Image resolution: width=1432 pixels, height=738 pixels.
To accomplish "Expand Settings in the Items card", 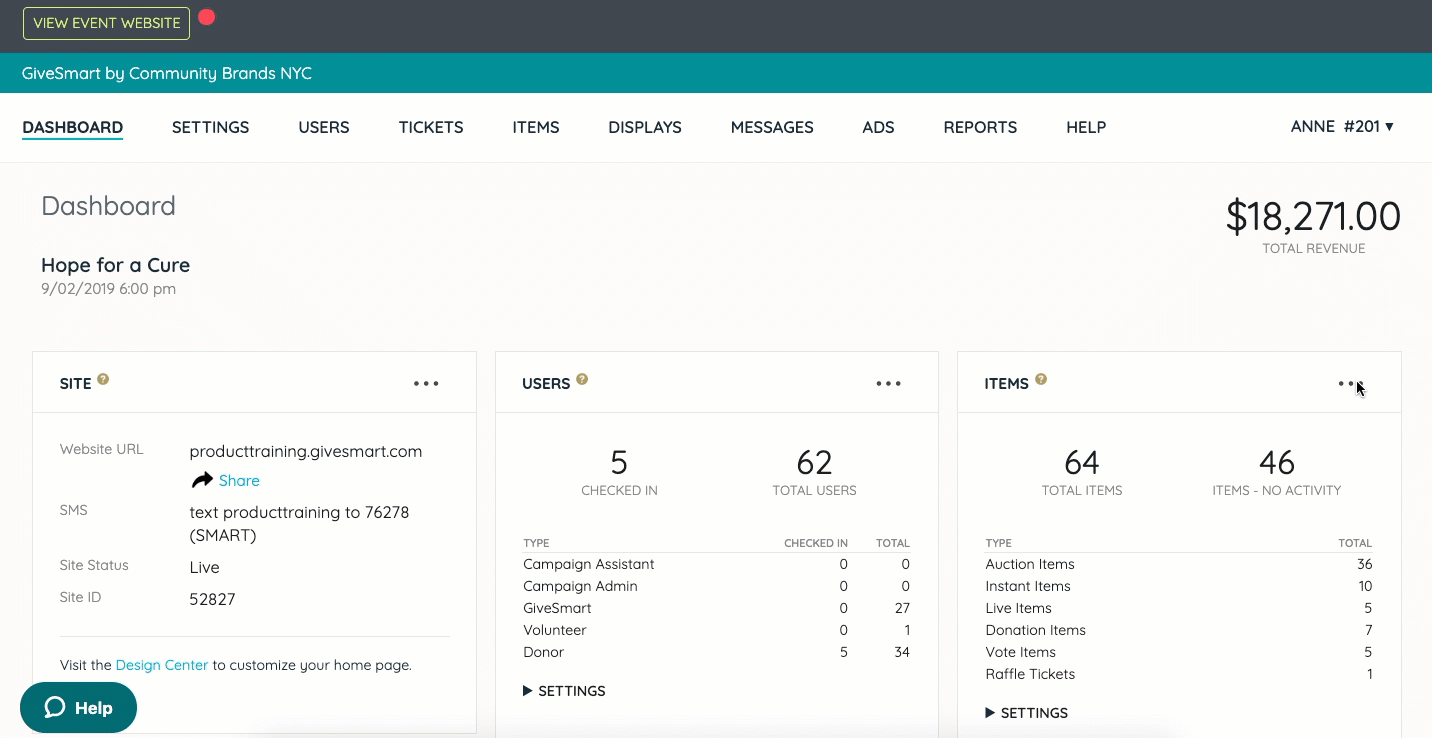I will (x=1026, y=713).
